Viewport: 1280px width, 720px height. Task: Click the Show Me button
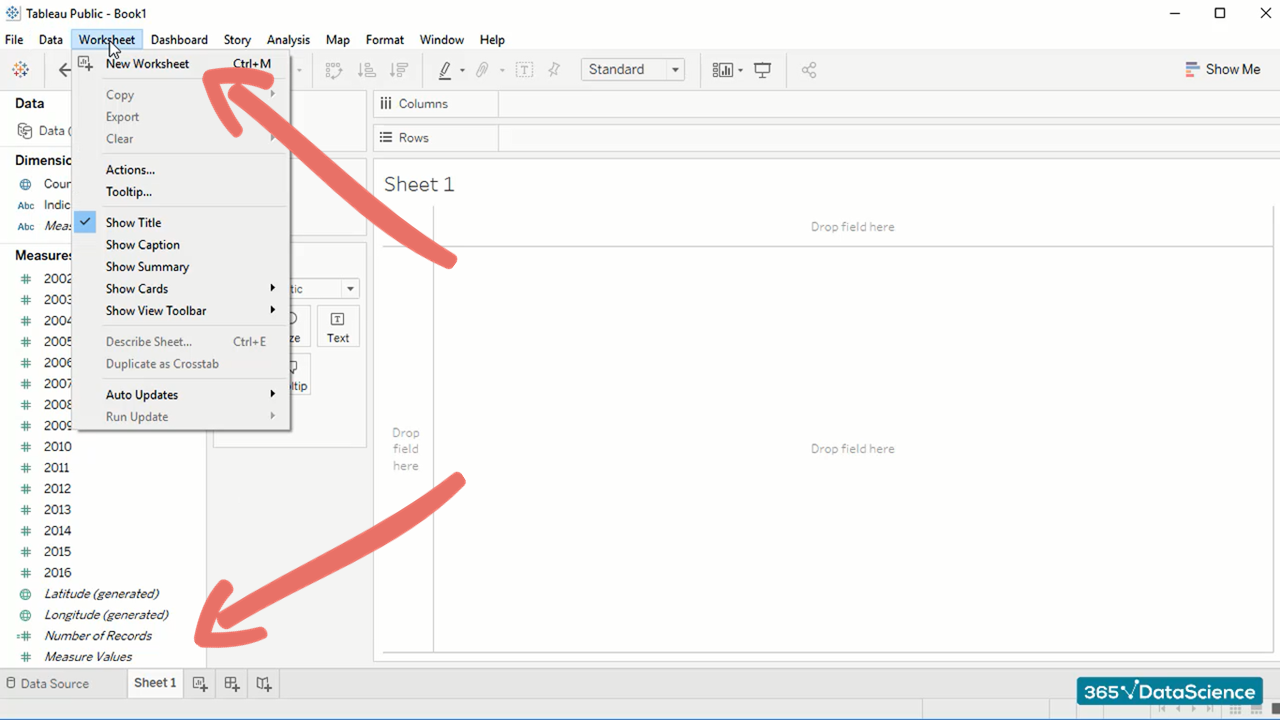(1222, 70)
